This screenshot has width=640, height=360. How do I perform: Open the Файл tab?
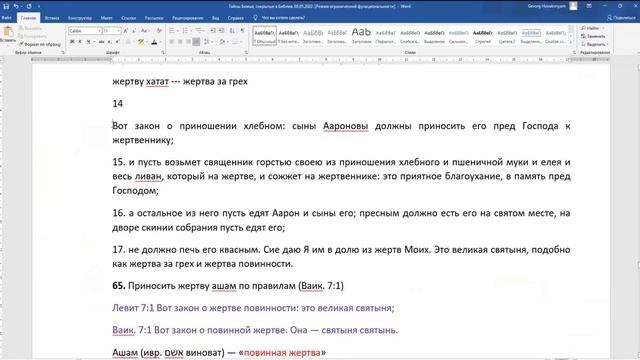pyautogui.click(x=6, y=18)
